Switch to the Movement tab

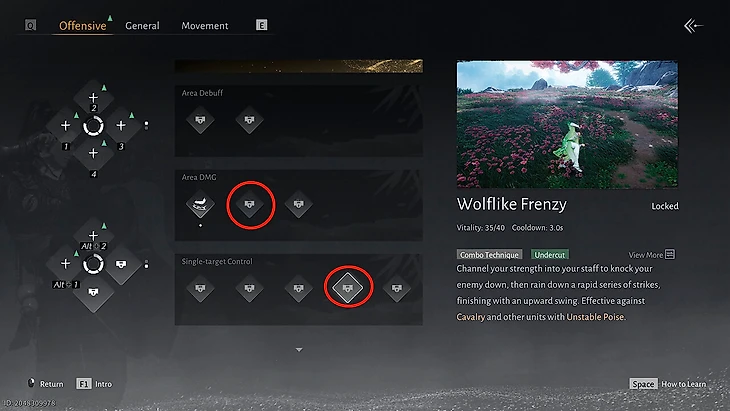tap(205, 26)
